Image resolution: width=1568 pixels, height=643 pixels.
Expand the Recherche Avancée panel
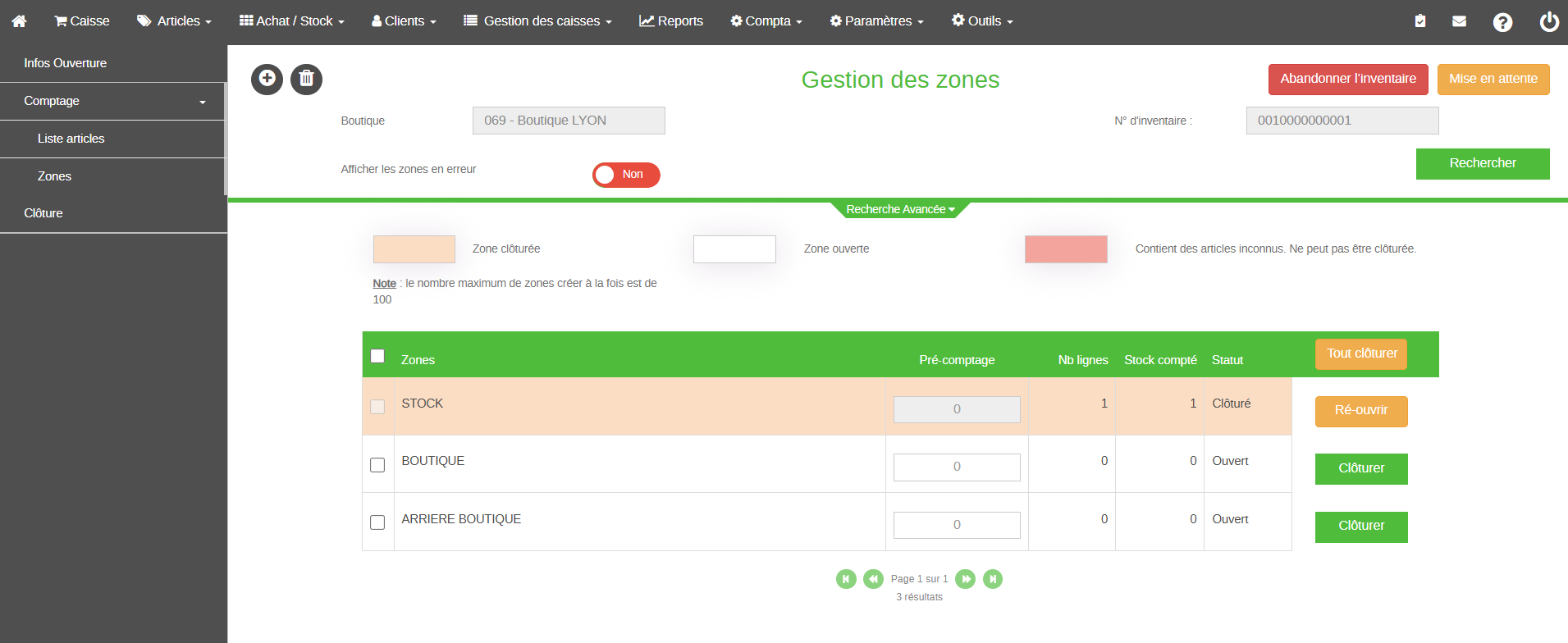pos(900,210)
